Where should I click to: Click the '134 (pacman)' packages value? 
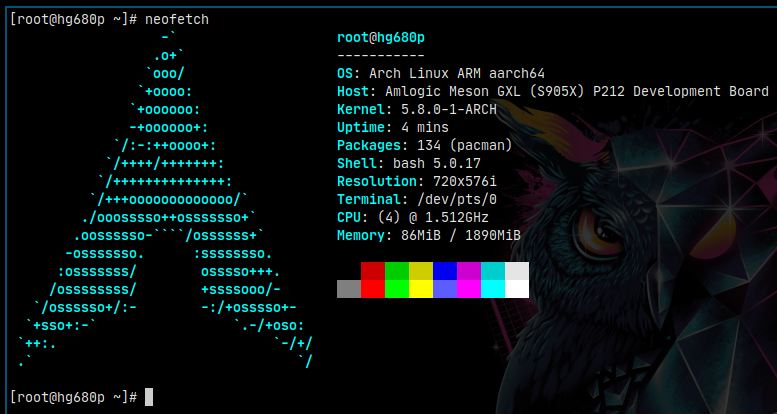coord(465,145)
